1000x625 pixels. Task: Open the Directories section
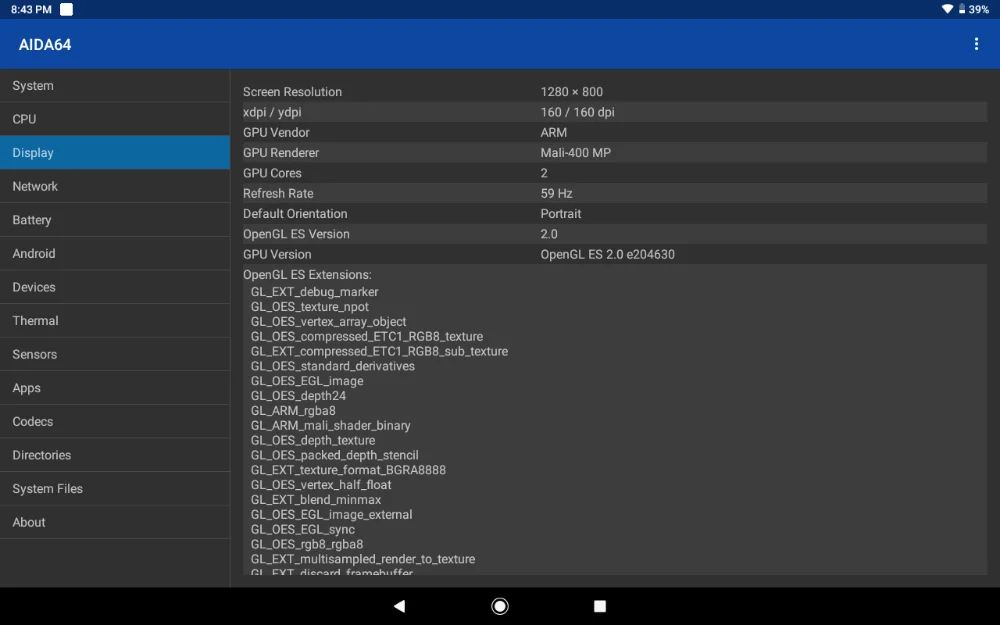[x=115, y=455]
